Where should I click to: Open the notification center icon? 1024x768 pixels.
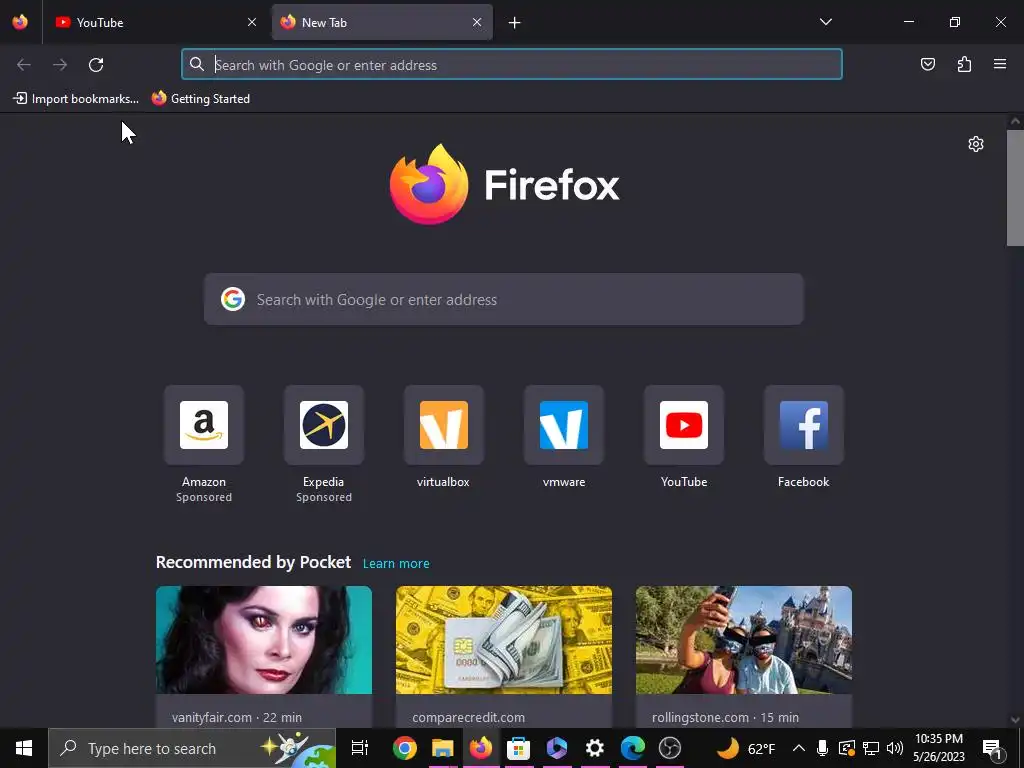993,748
